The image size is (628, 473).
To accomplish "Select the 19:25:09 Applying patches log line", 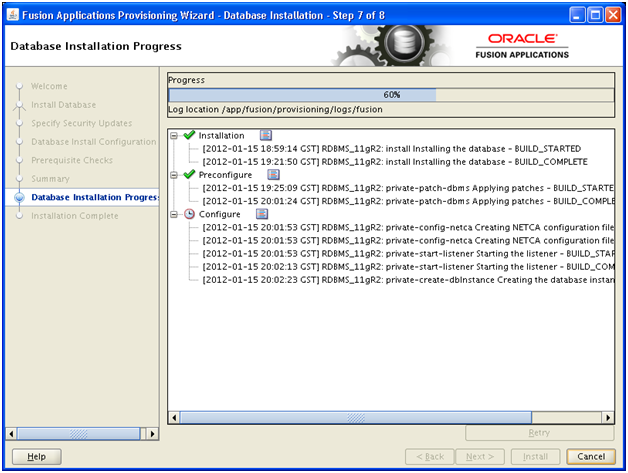I will point(408,188).
